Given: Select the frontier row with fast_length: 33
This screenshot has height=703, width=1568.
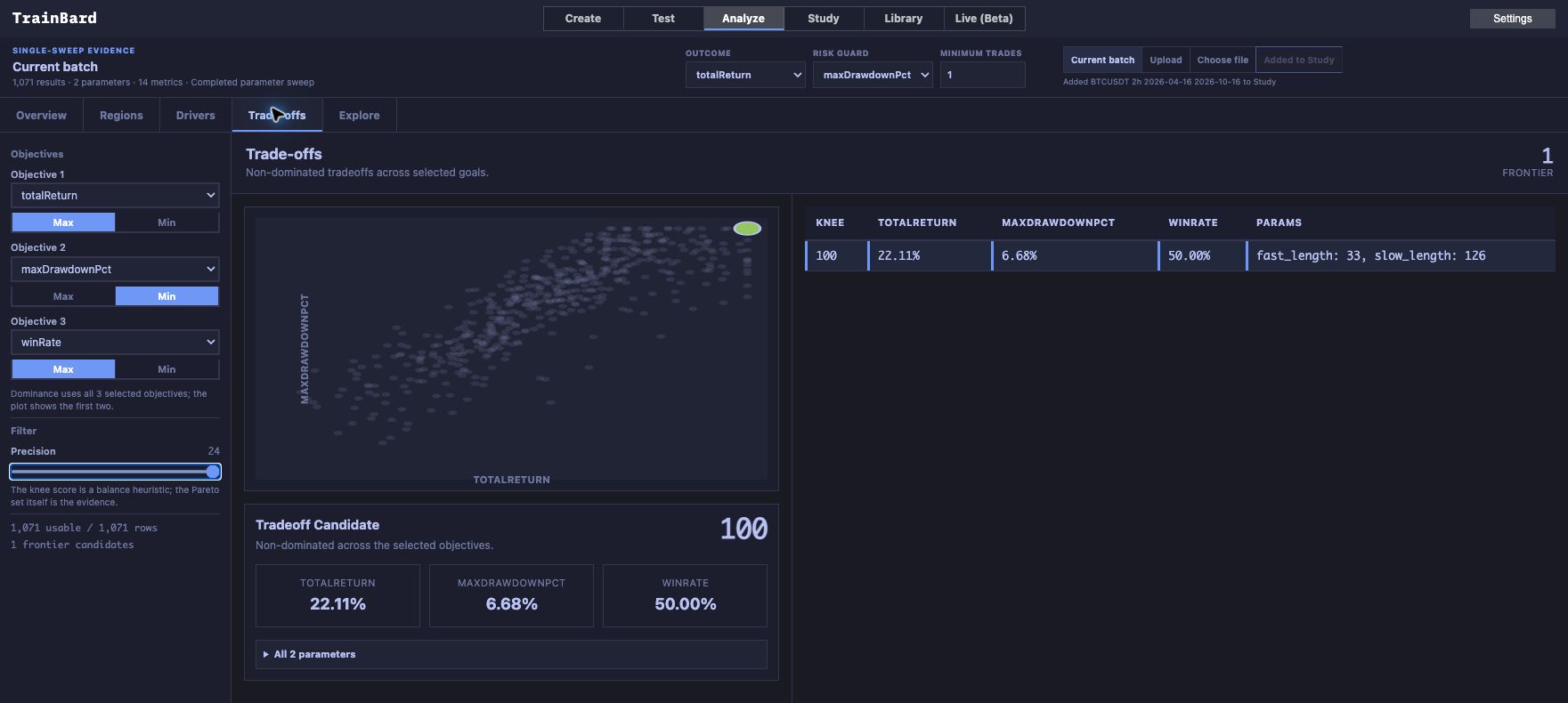Looking at the screenshot, I should [1181, 255].
